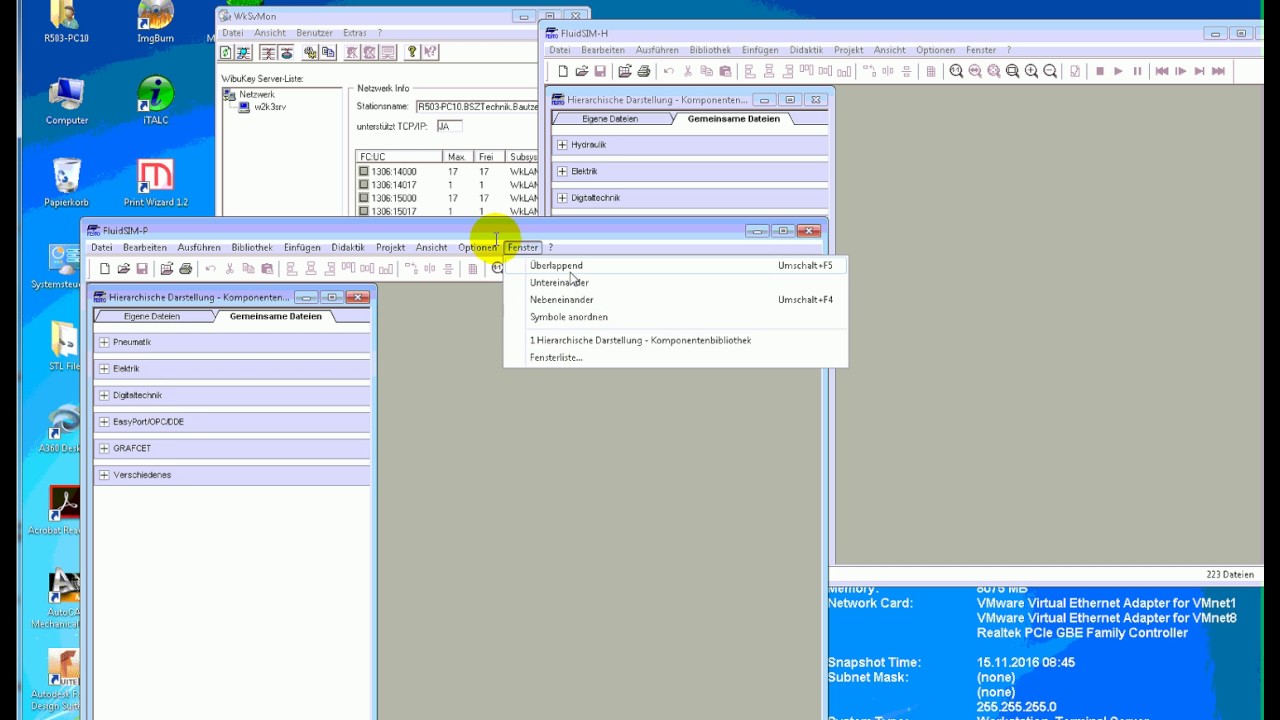The width and height of the screenshot is (1280, 720).
Task: Expand Digitaltechnik in FluidSIM-P library
Action: click(x=104, y=395)
